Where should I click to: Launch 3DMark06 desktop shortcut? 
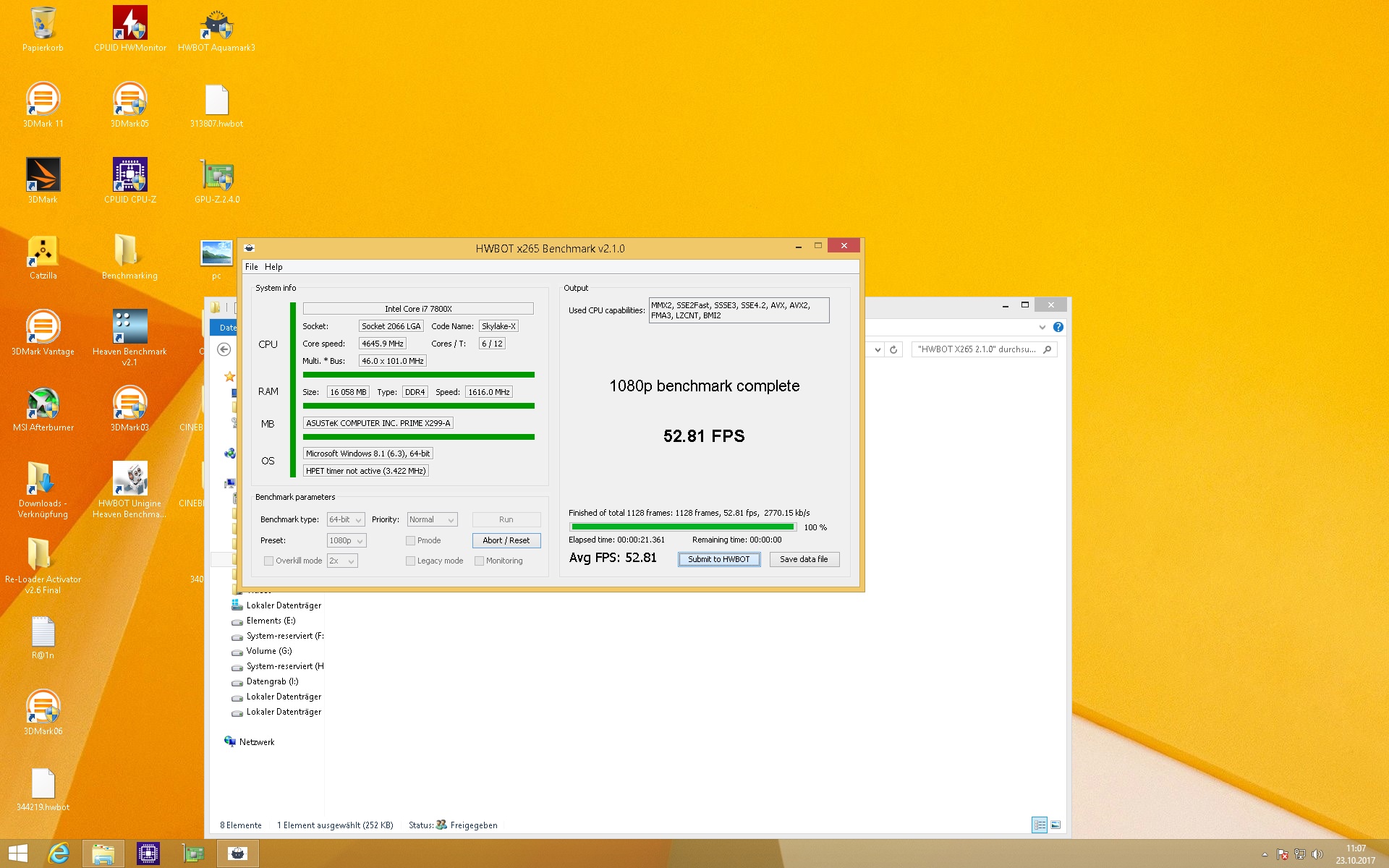tap(43, 712)
